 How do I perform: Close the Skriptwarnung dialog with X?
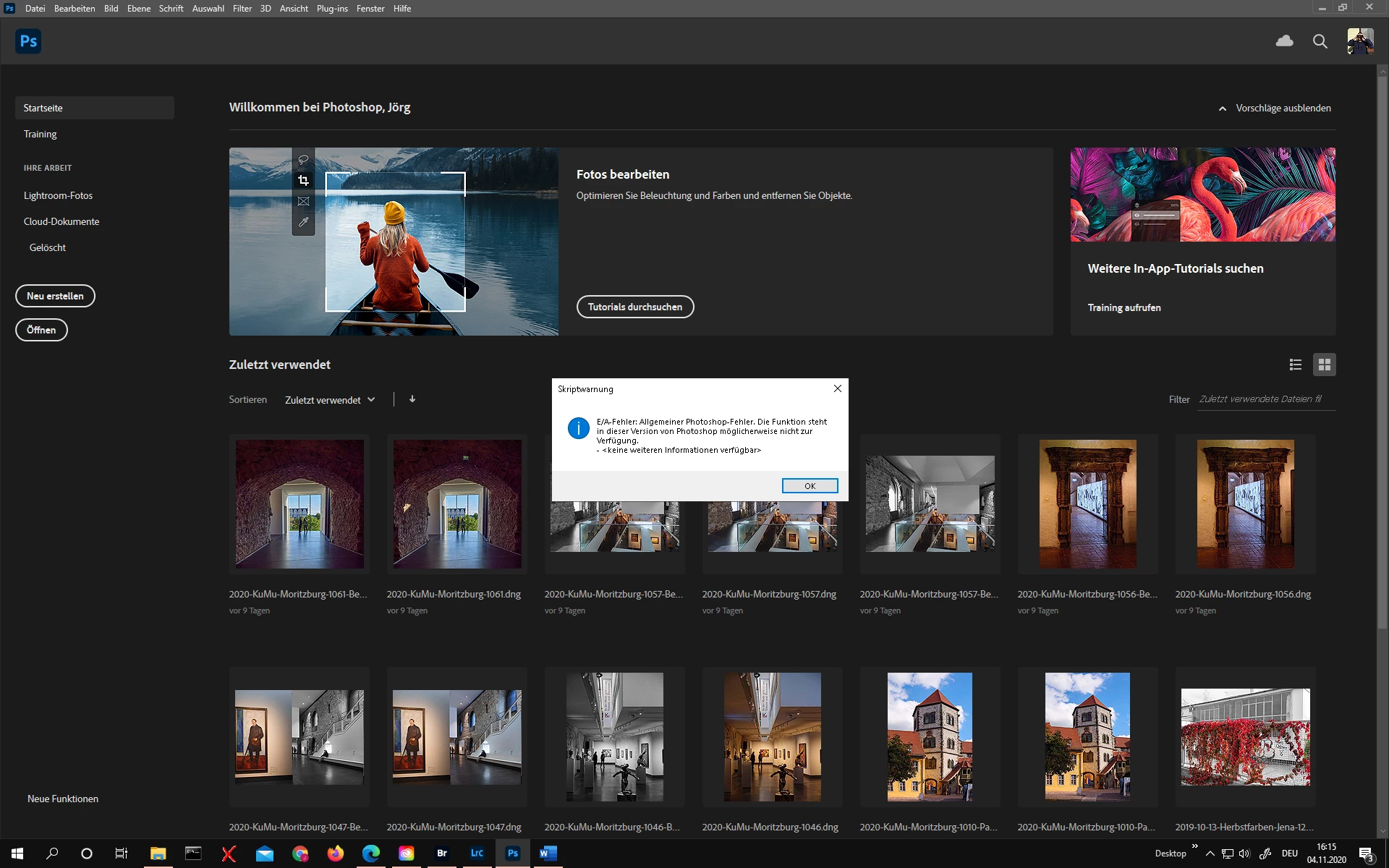pos(837,388)
